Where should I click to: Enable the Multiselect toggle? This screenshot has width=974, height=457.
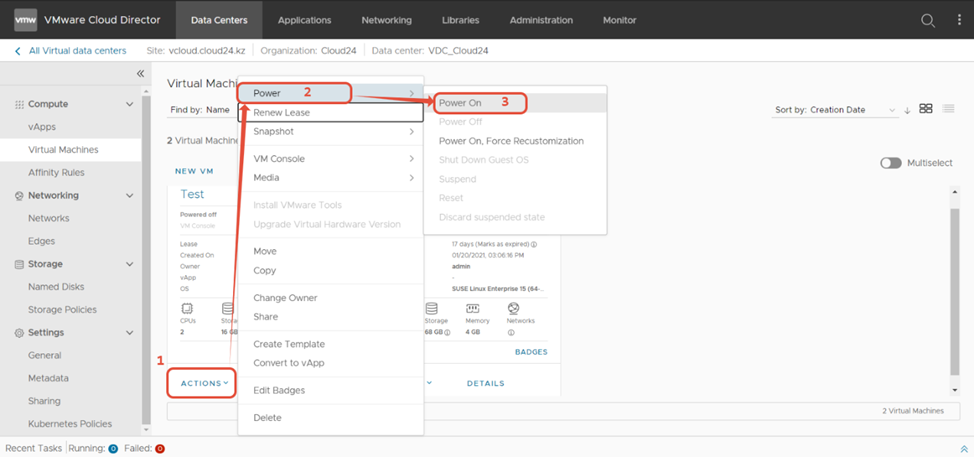(x=890, y=163)
